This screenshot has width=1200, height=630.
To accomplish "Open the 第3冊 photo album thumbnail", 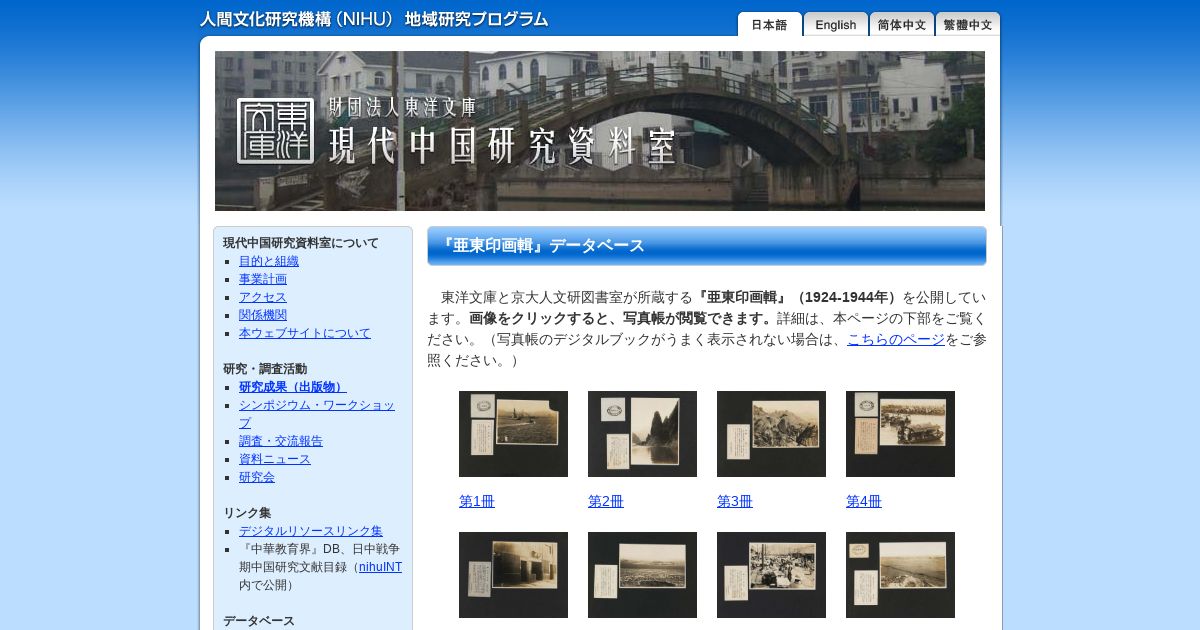I will pos(771,434).
